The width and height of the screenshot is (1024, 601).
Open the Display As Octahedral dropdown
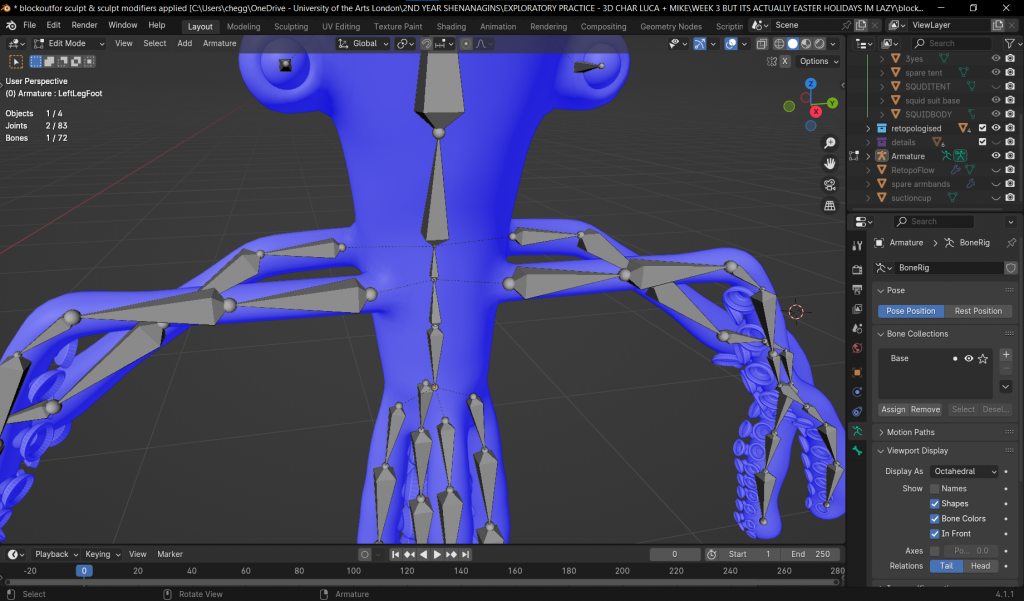pyautogui.click(x=965, y=472)
